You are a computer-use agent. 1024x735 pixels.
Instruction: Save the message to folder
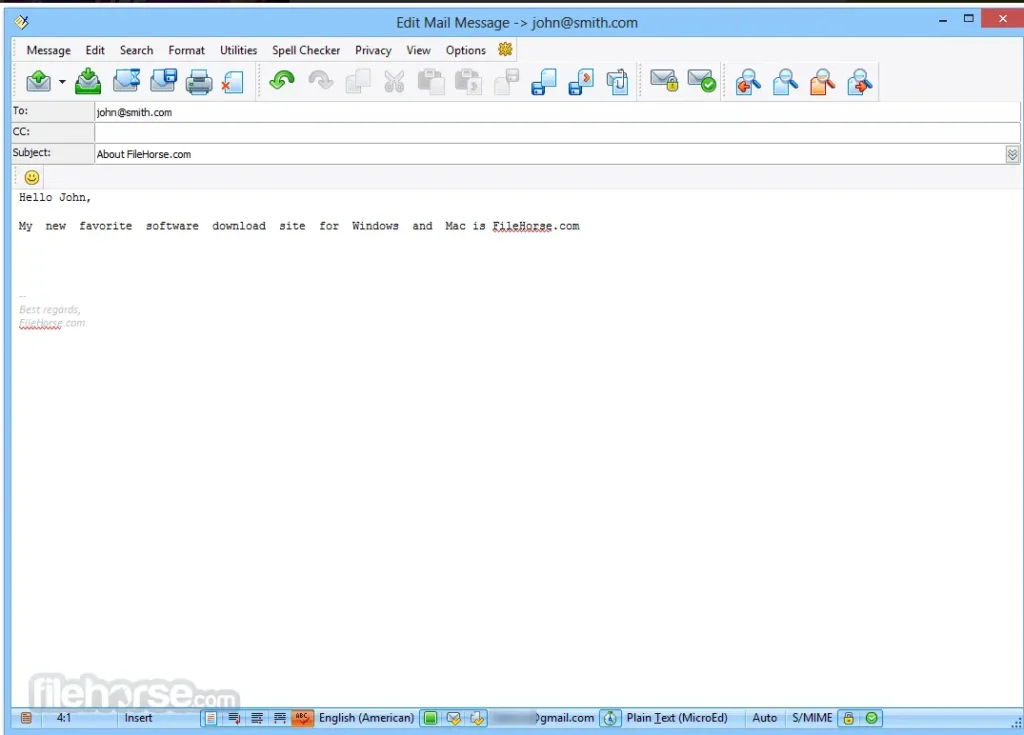point(163,82)
